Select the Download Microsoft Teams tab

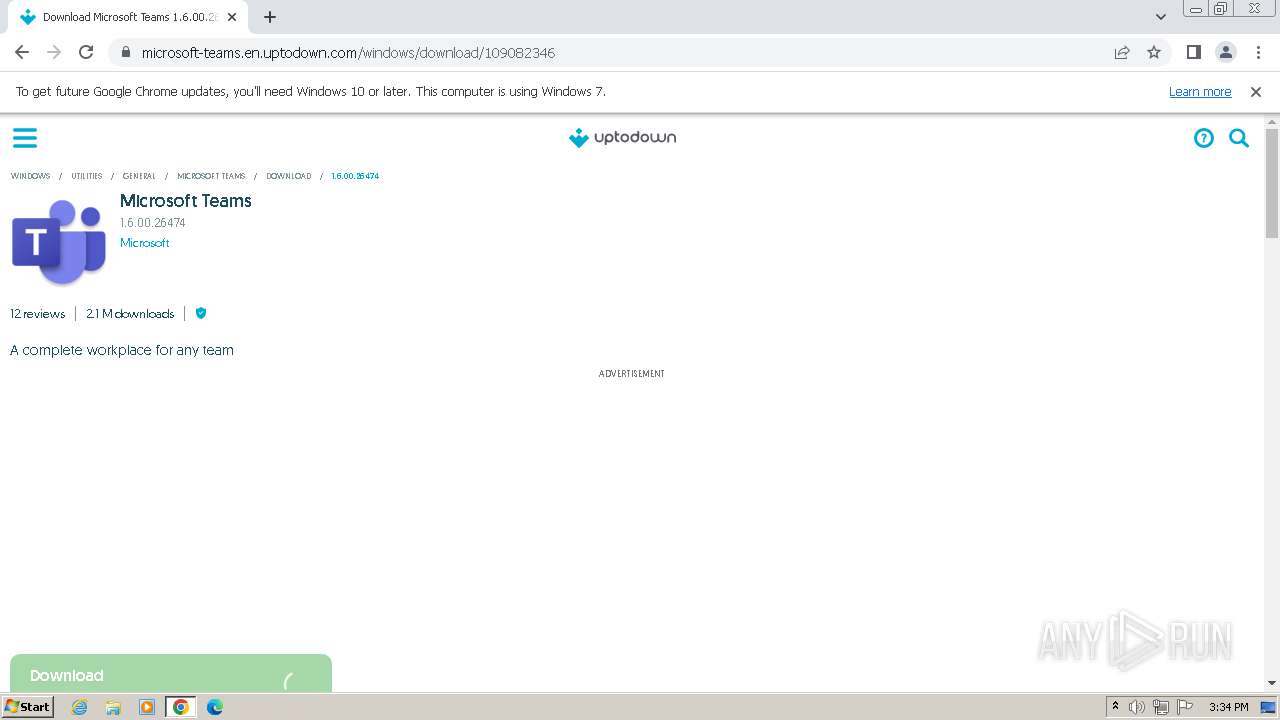click(129, 17)
